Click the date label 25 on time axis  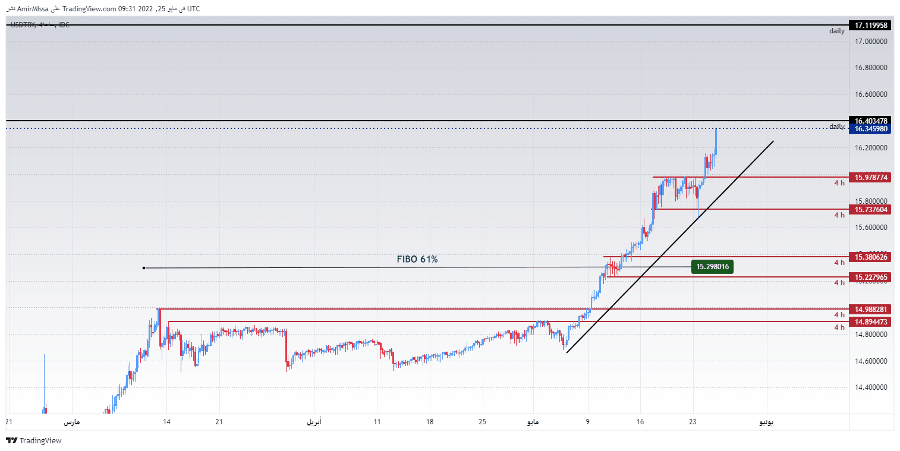483,422
